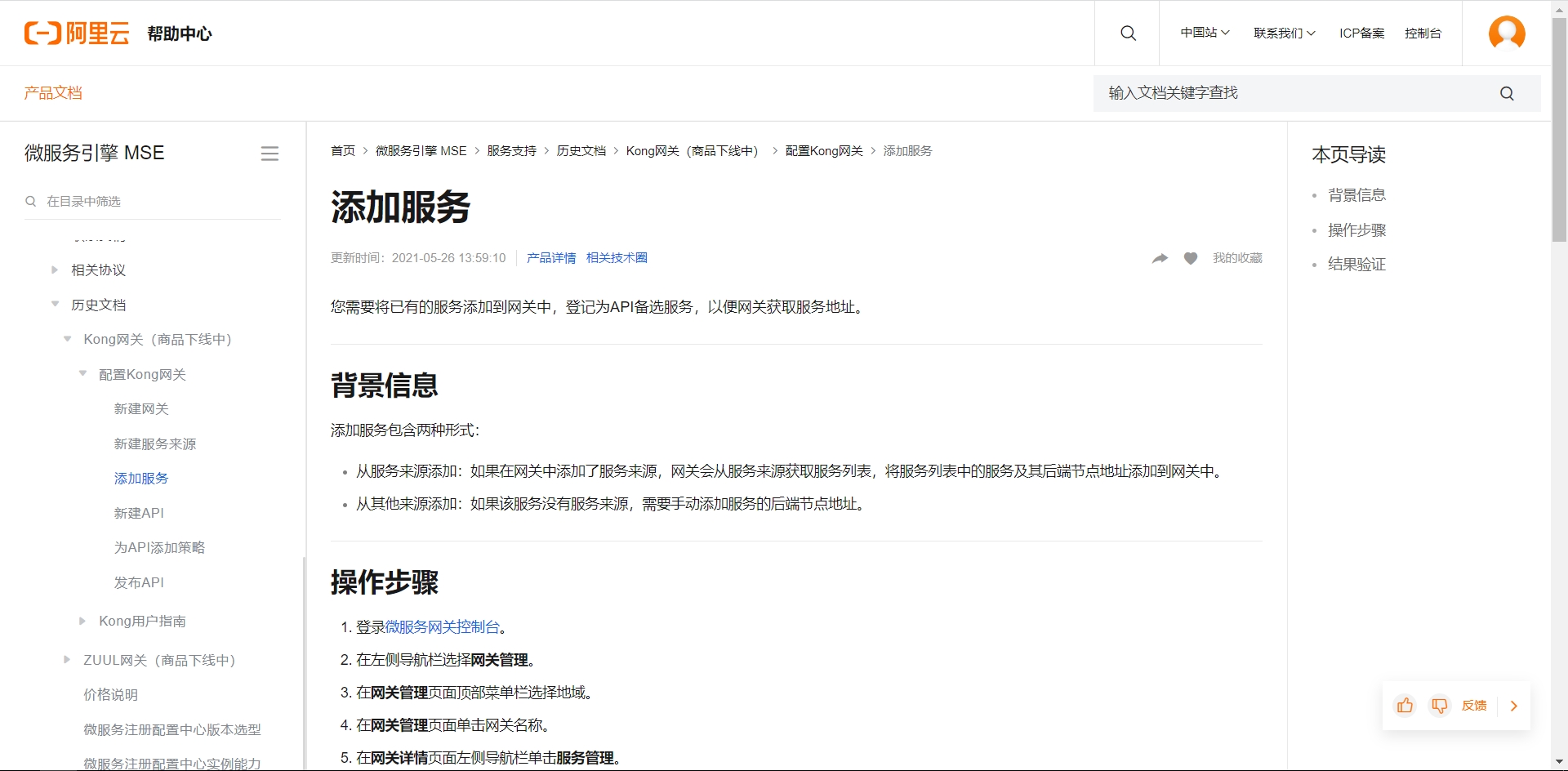Click the sidebar tree scrollbar
This screenshot has width=1568, height=771.
coord(304,663)
